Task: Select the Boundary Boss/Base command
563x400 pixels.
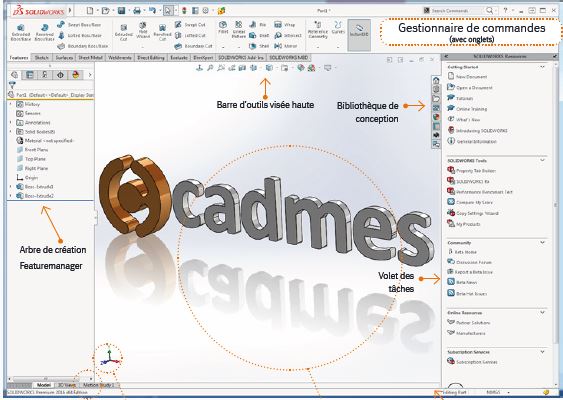Action: [x=83, y=46]
